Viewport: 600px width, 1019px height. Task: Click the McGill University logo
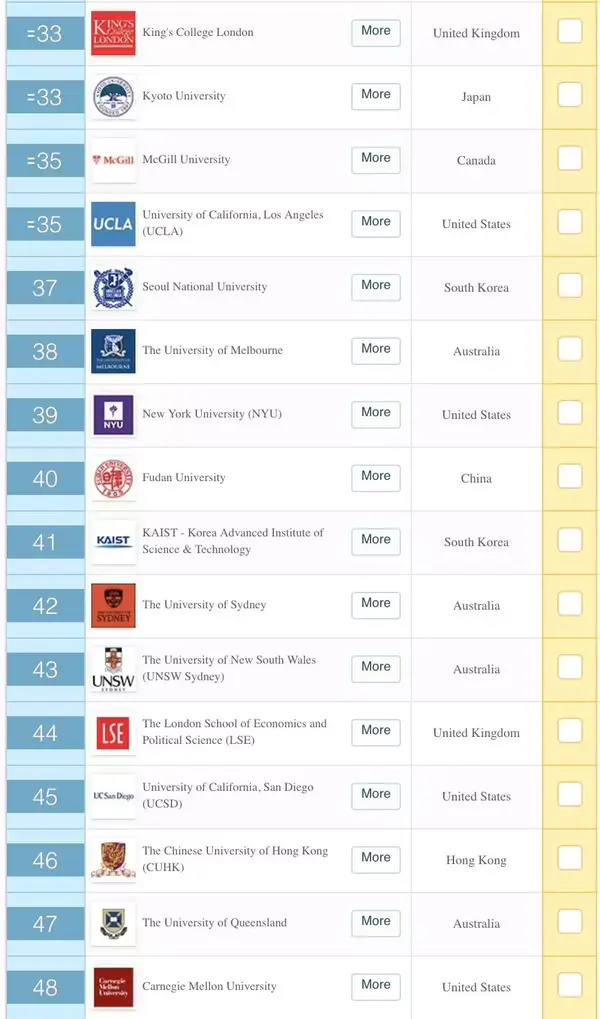(x=113, y=160)
